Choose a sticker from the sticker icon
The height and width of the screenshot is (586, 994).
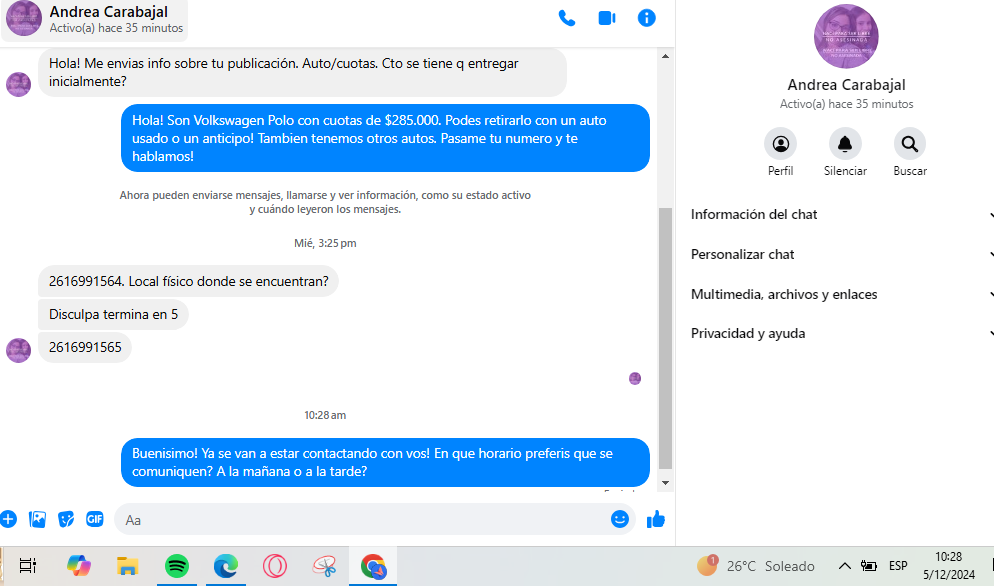tap(66, 519)
